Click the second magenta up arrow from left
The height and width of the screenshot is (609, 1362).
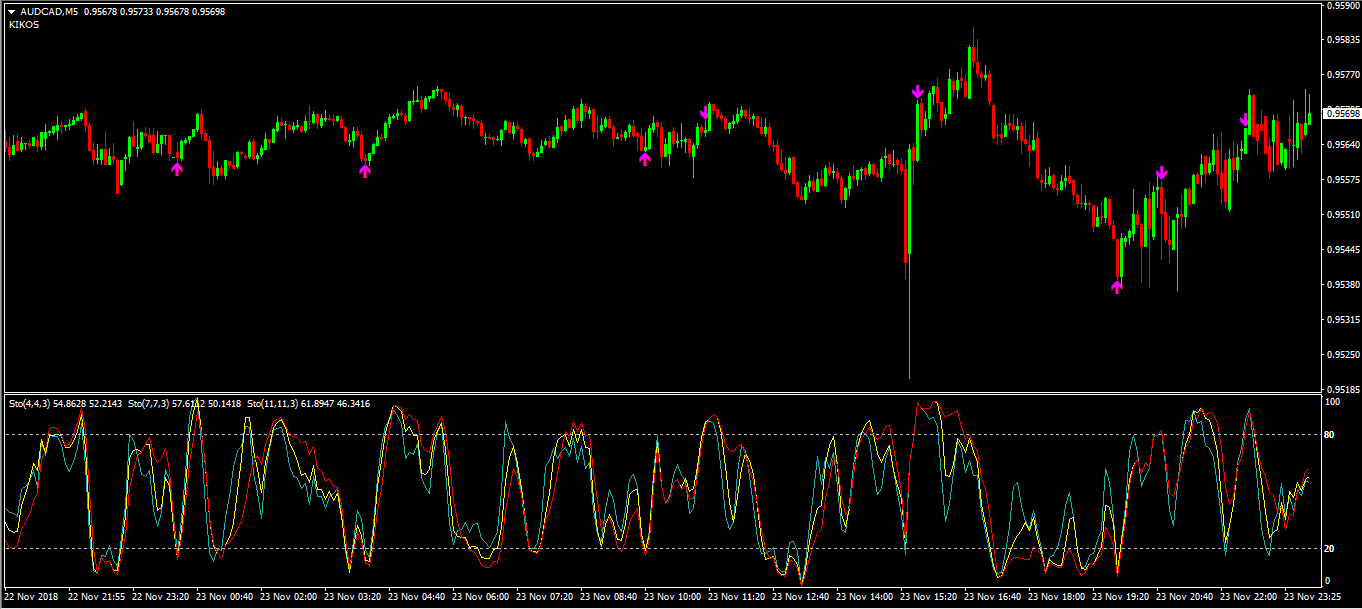pos(365,171)
